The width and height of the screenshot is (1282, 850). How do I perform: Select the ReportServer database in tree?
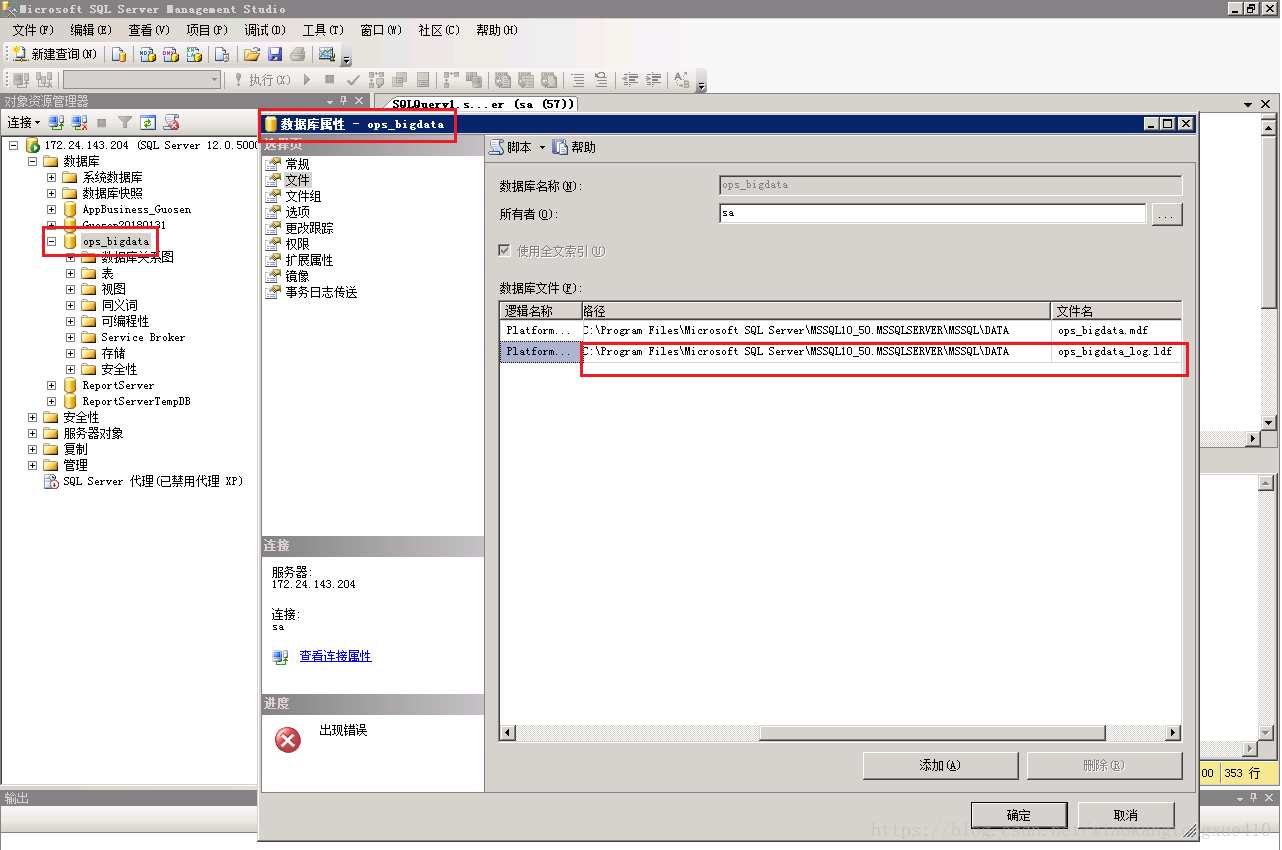[x=118, y=385]
